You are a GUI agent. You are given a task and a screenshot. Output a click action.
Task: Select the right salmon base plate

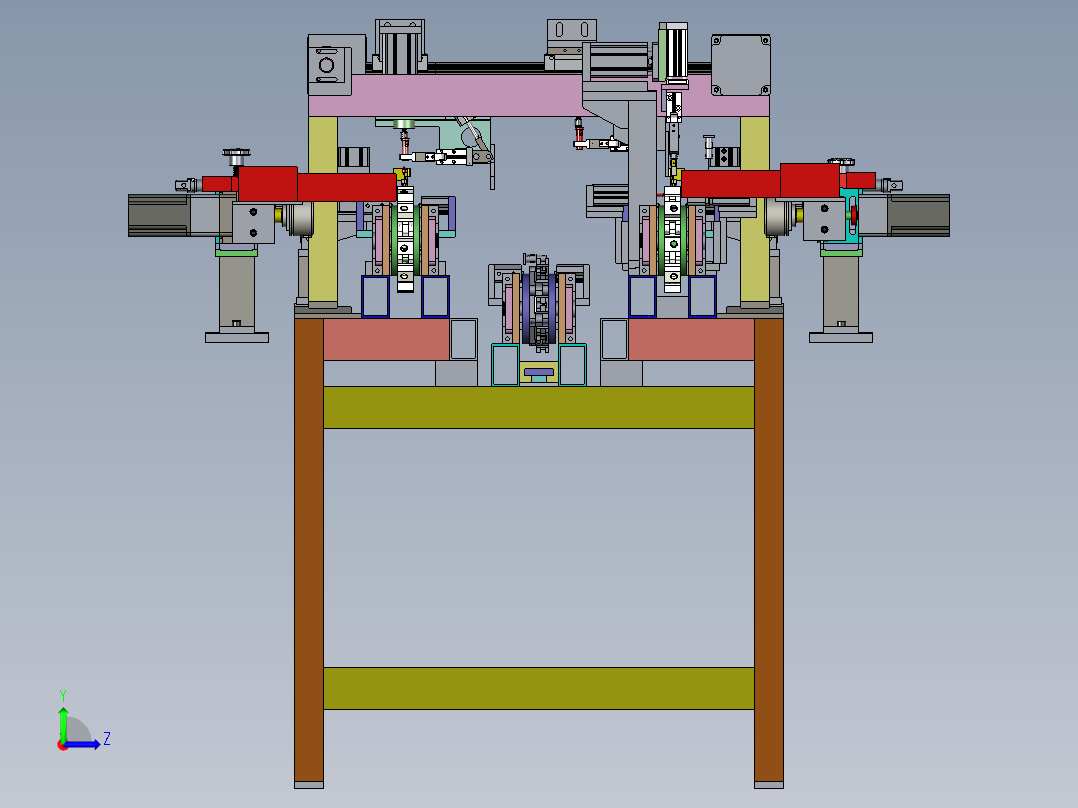click(x=691, y=339)
